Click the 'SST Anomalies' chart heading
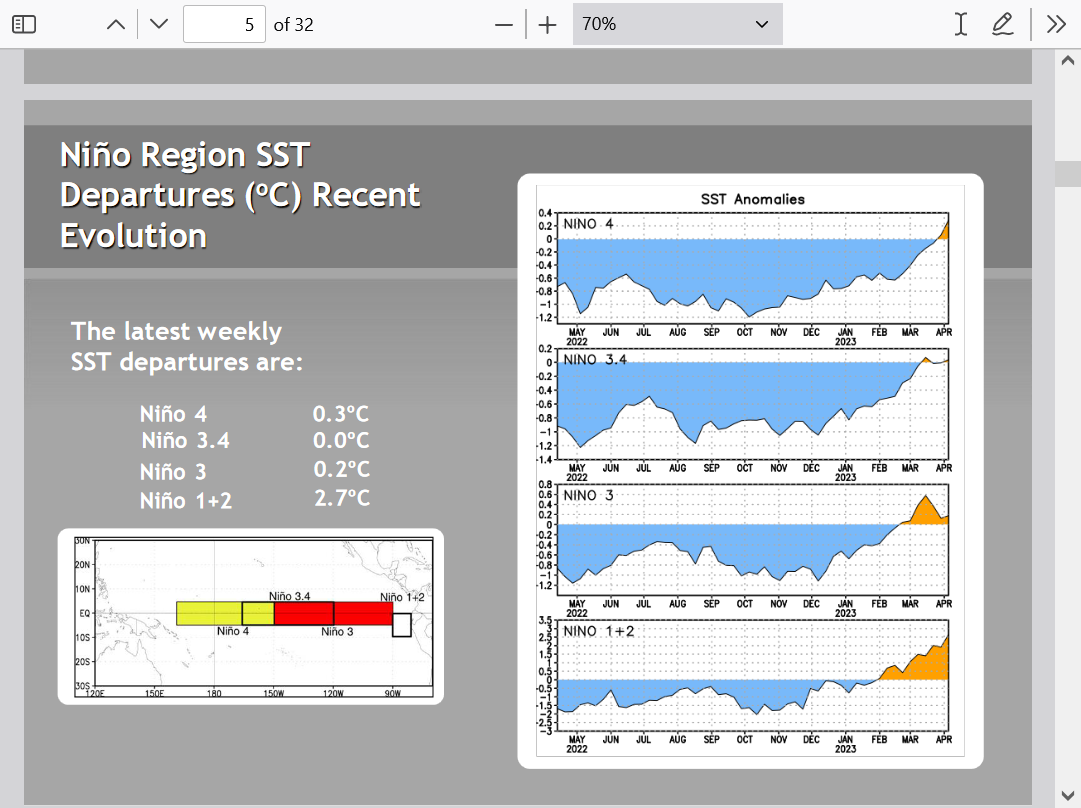Image resolution: width=1081 pixels, height=808 pixels. tap(752, 199)
